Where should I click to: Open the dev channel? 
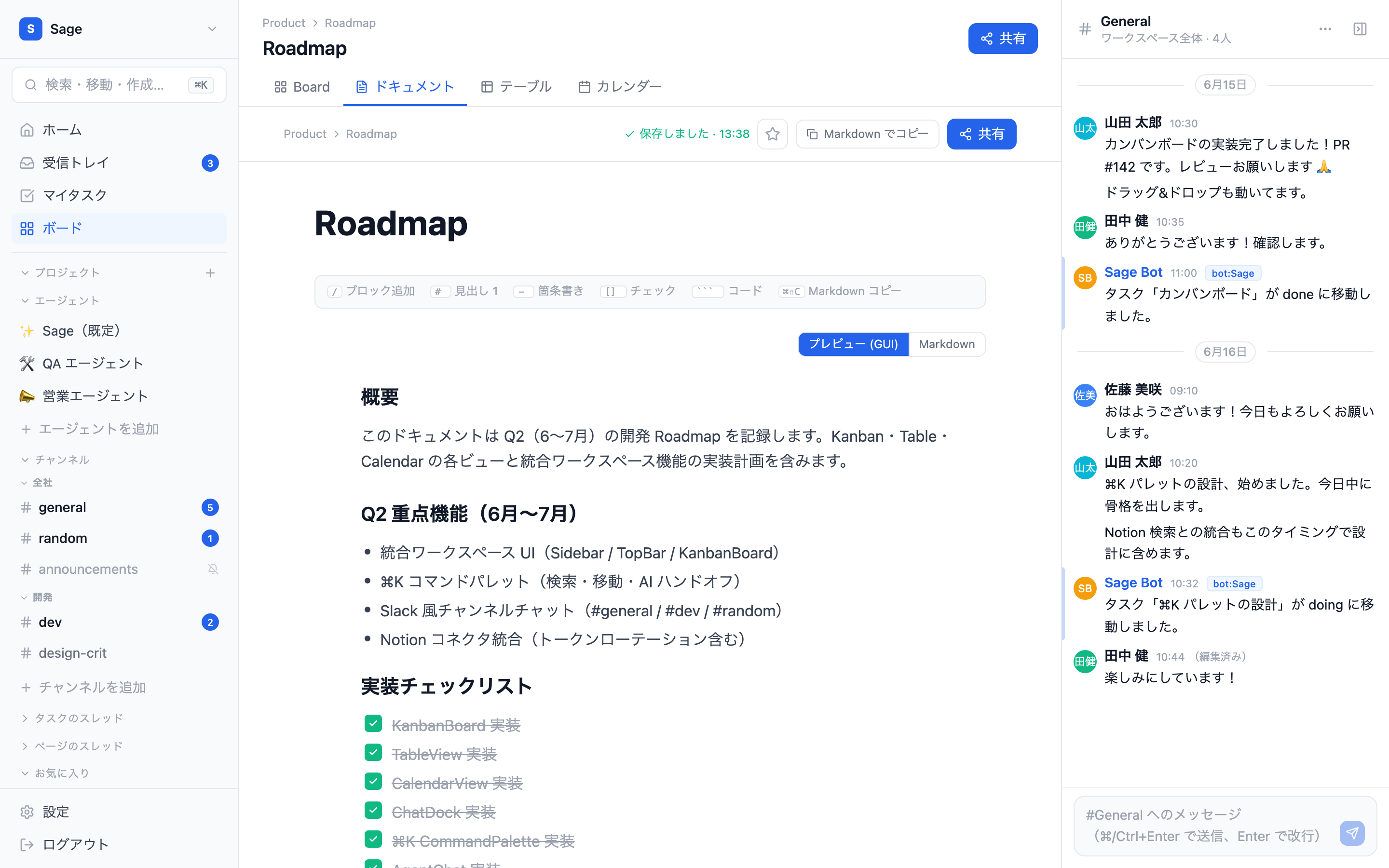click(119, 622)
